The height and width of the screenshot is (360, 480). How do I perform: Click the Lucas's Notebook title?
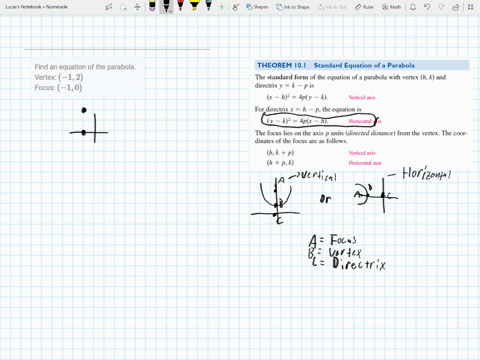[x=36, y=7]
